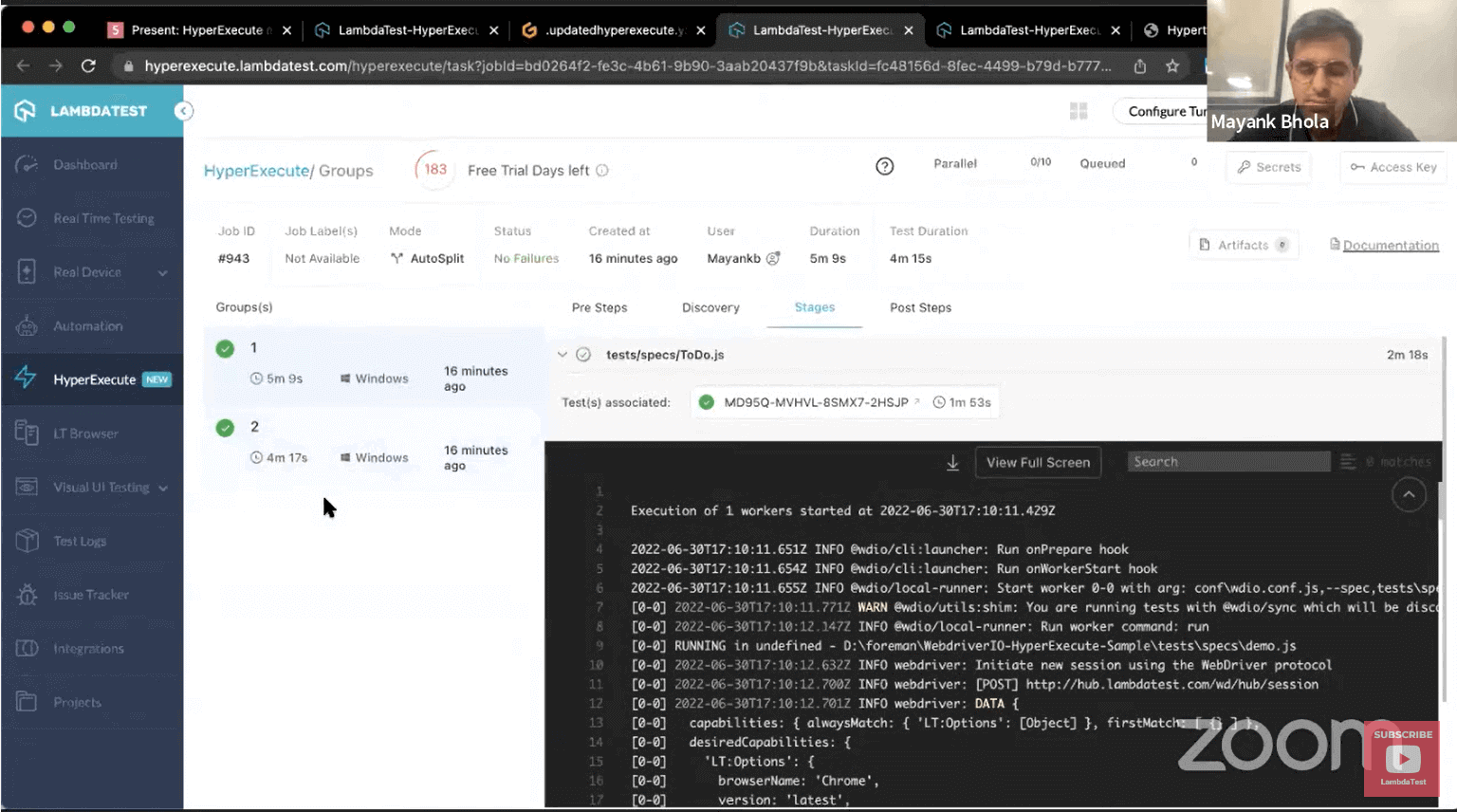This screenshot has height=812, width=1457.
Task: Collapse the LambdaTest sidebar
Action: click(x=183, y=111)
